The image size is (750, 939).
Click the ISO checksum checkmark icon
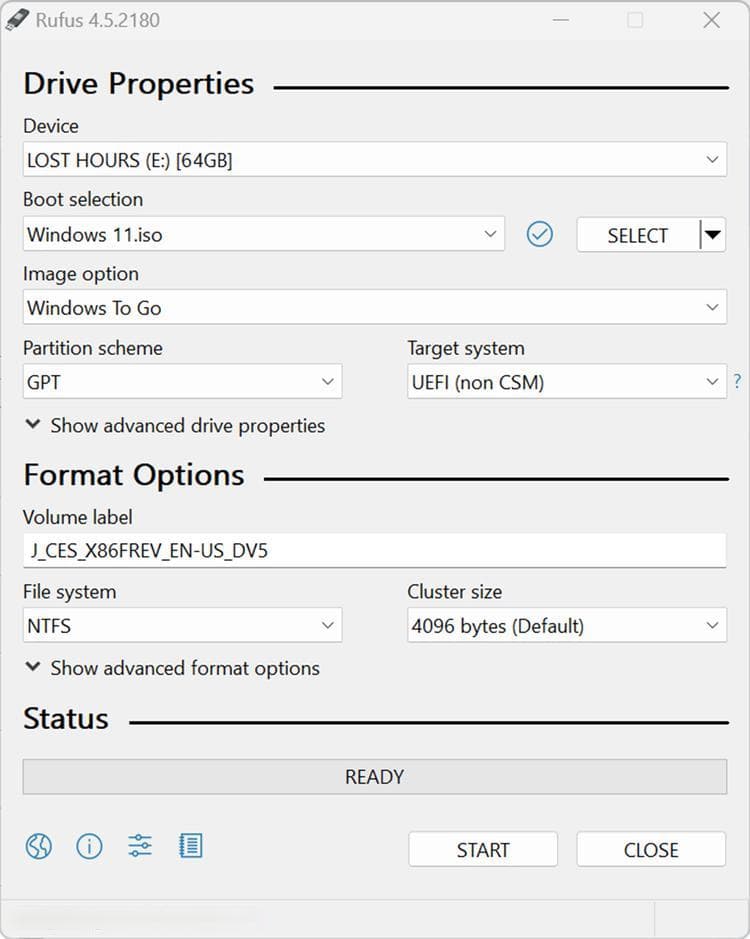click(540, 234)
